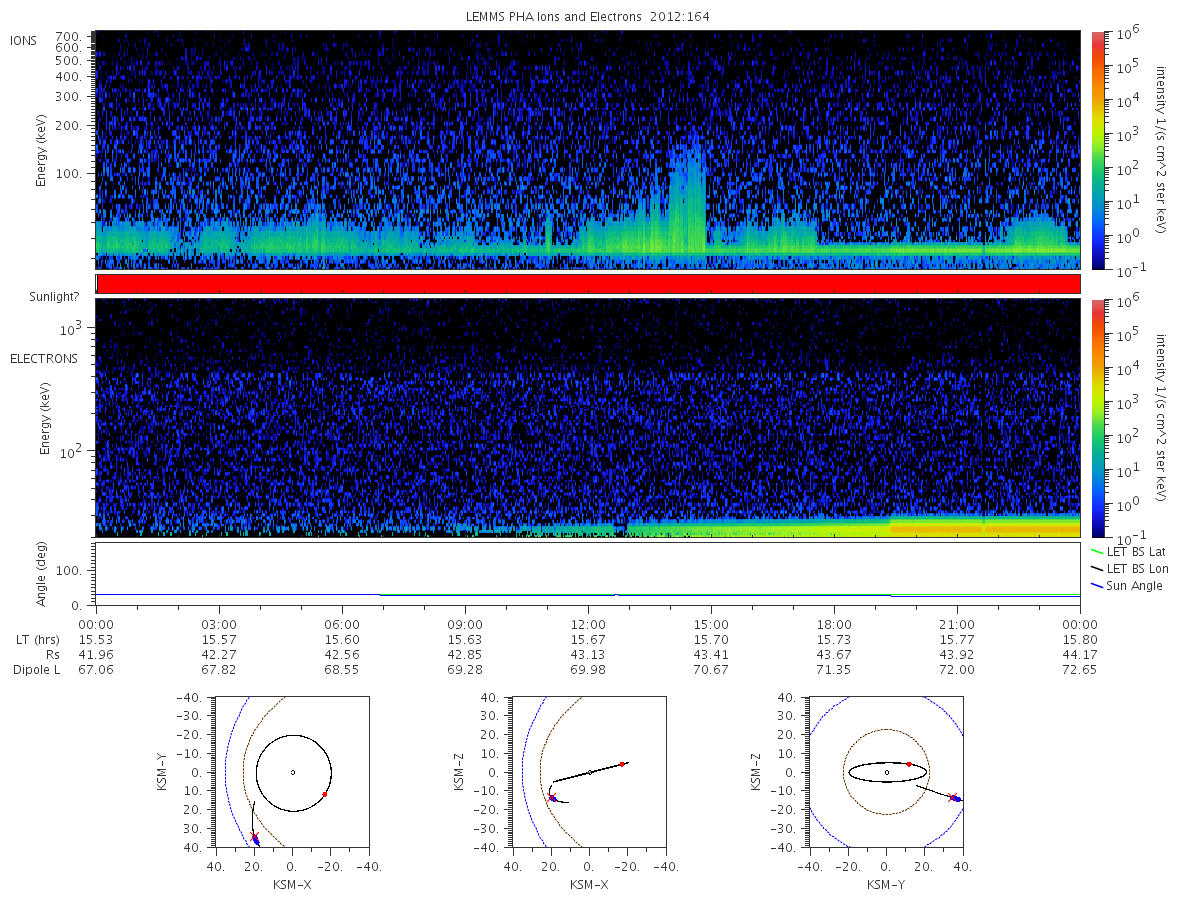Click the 18:00 time axis label

[834, 624]
